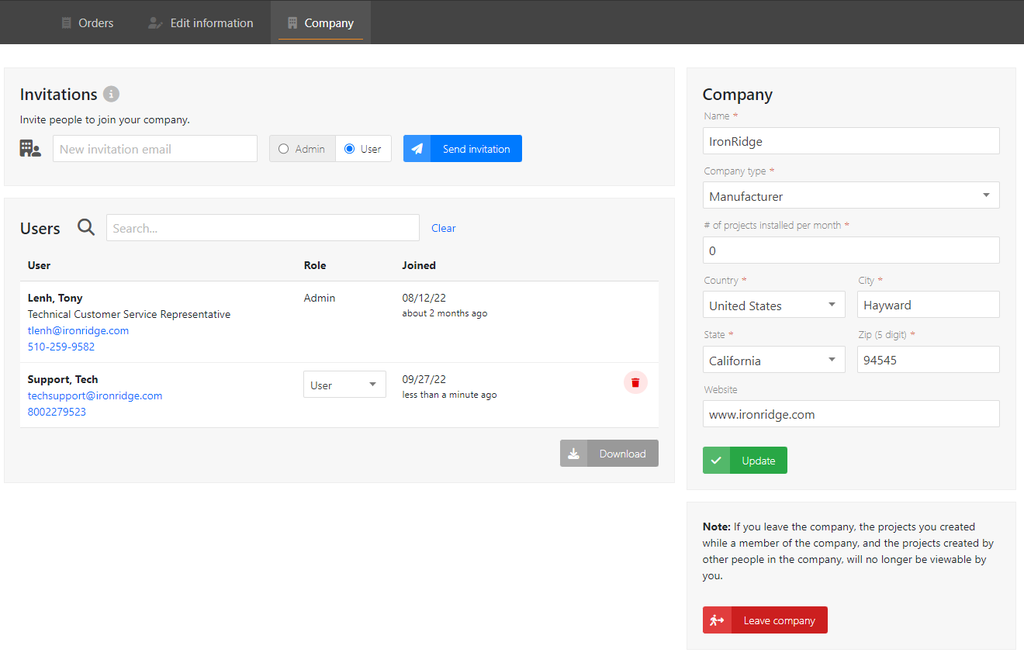Image resolution: width=1024 pixels, height=656 pixels.
Task: Click the Clear search link
Action: [443, 228]
